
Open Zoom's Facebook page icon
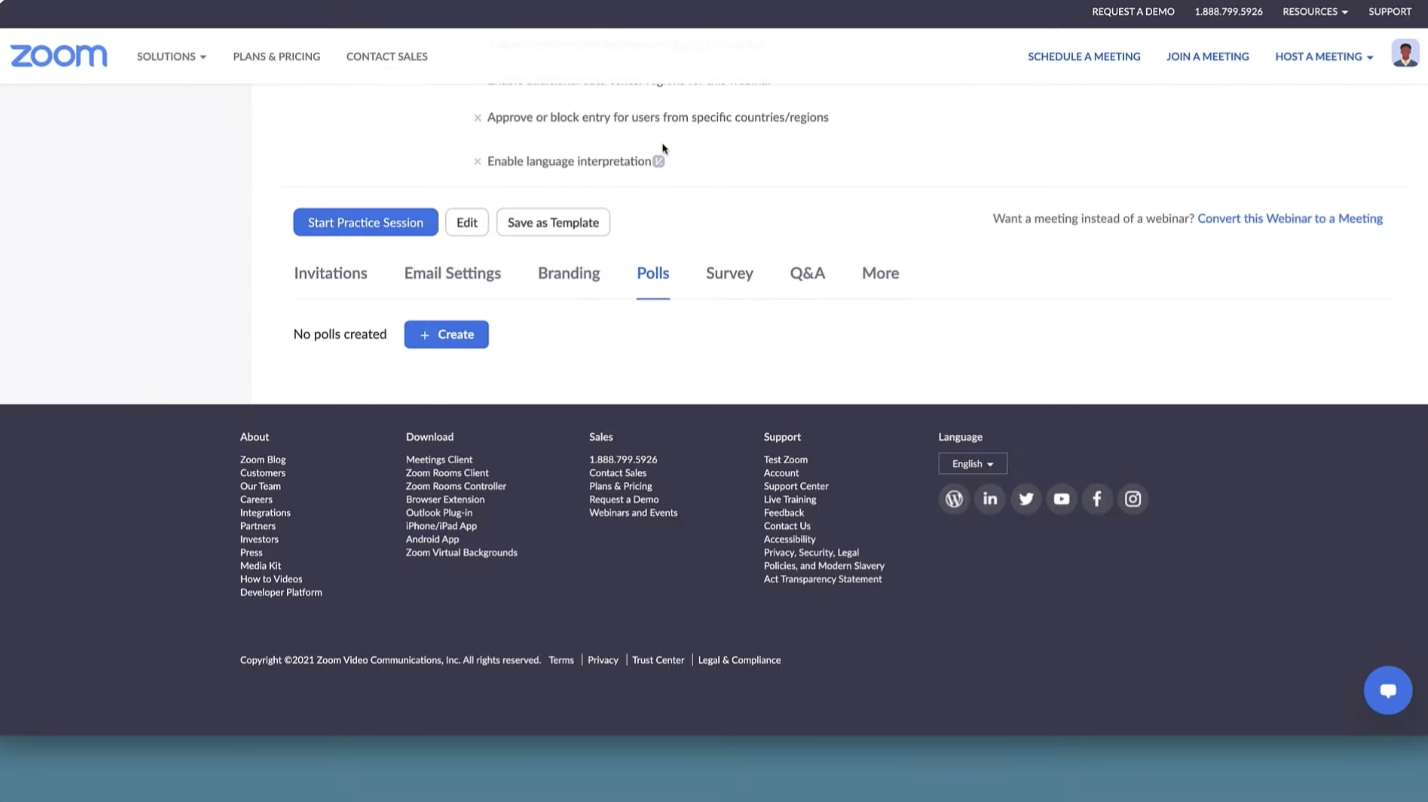click(x=1097, y=499)
